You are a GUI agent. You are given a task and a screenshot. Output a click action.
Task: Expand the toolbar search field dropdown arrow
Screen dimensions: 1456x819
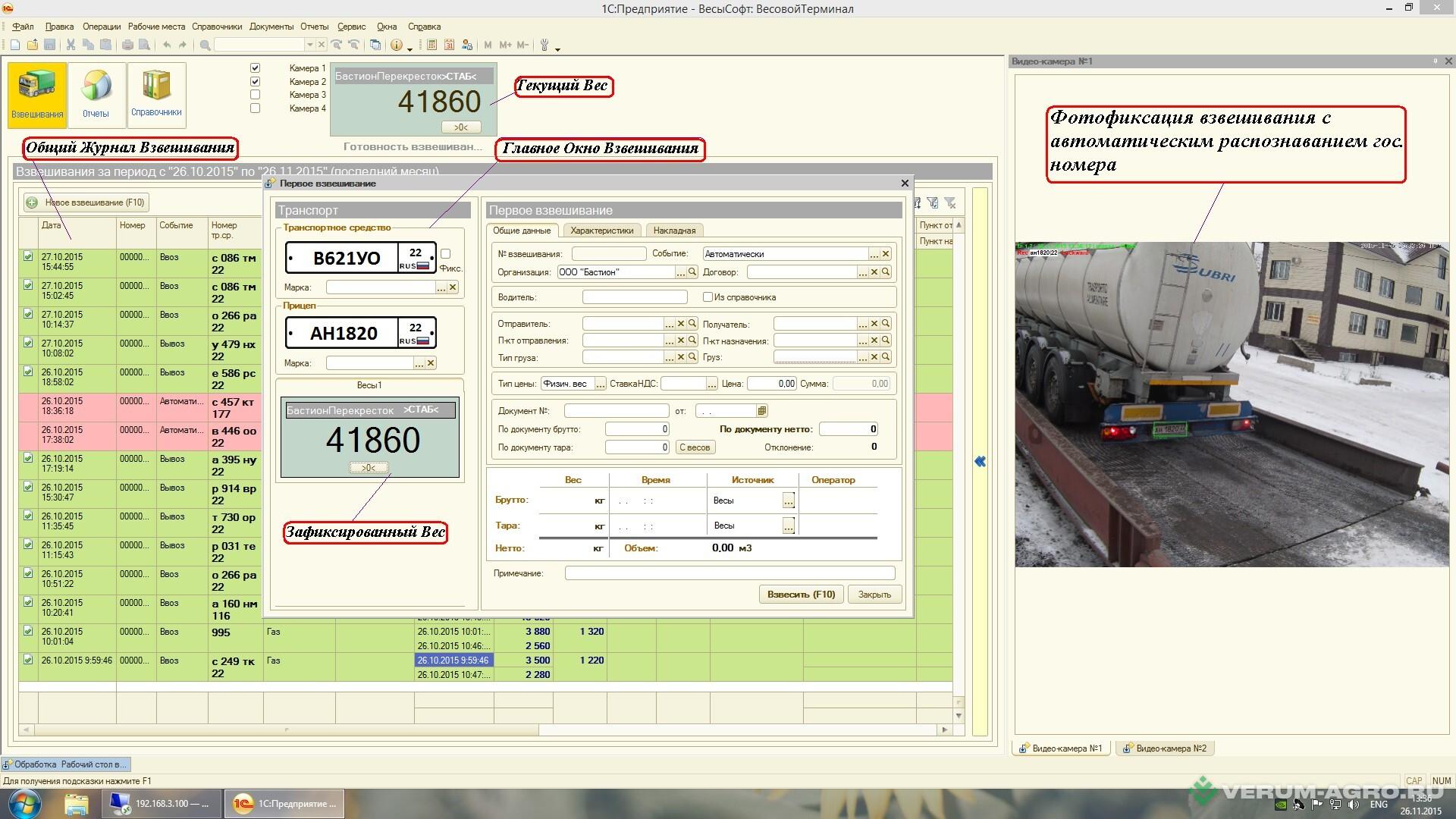click(309, 45)
